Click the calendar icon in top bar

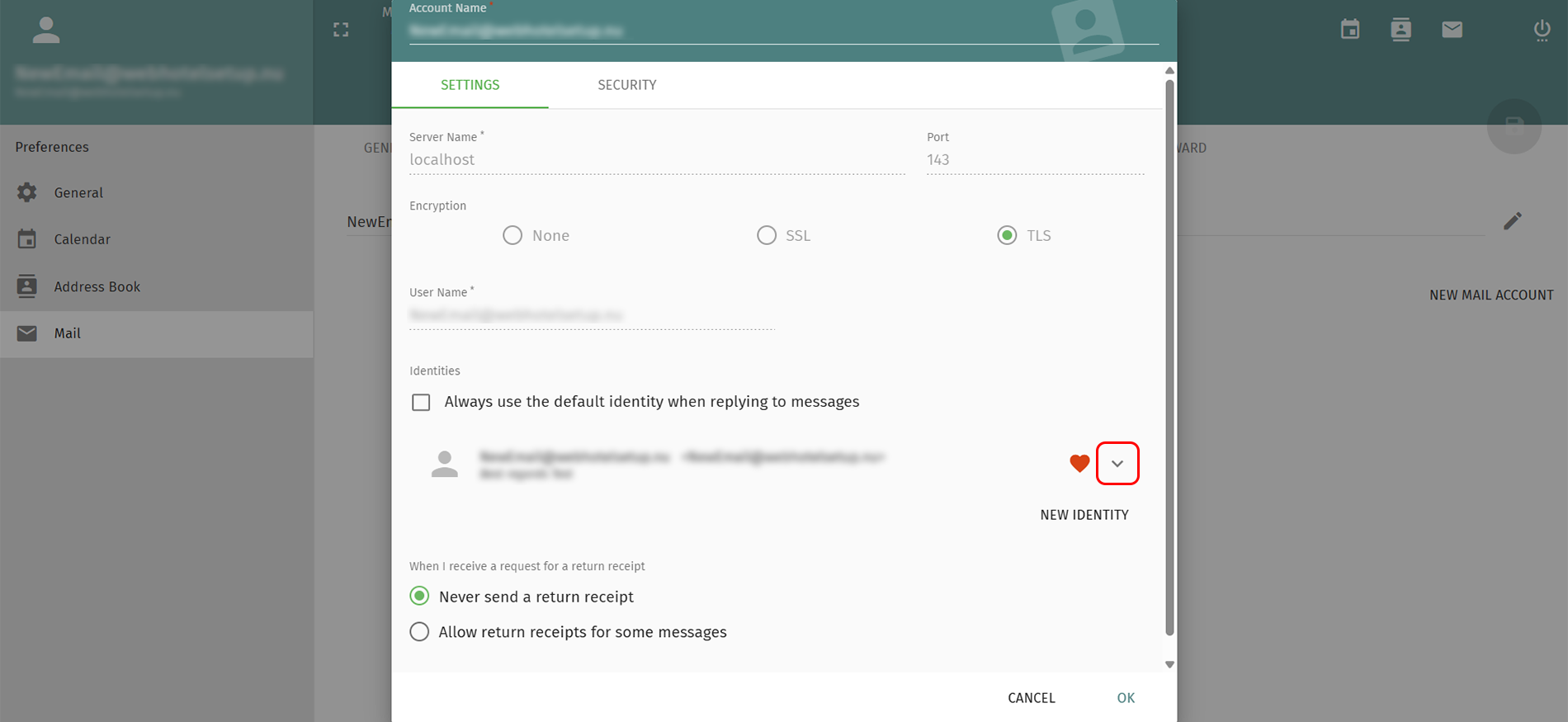coord(1350,30)
